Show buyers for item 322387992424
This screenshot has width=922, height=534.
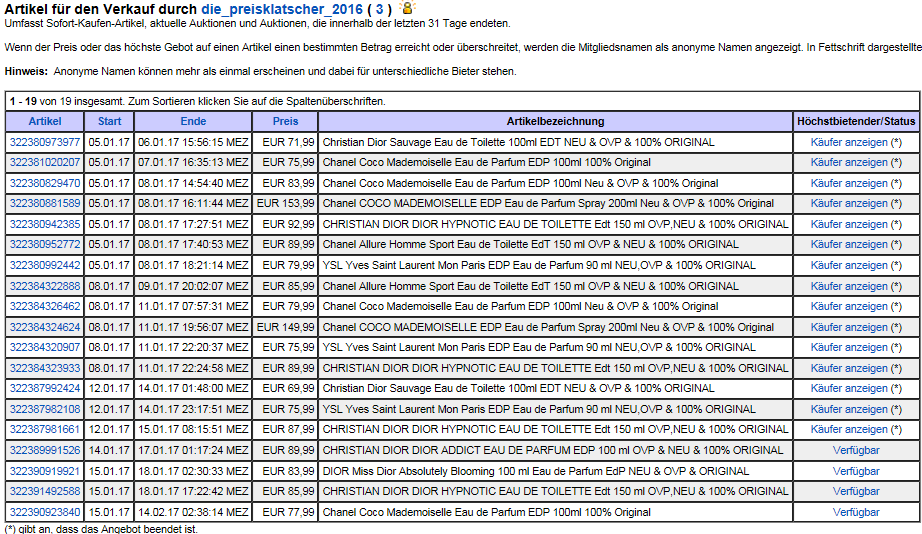click(848, 389)
